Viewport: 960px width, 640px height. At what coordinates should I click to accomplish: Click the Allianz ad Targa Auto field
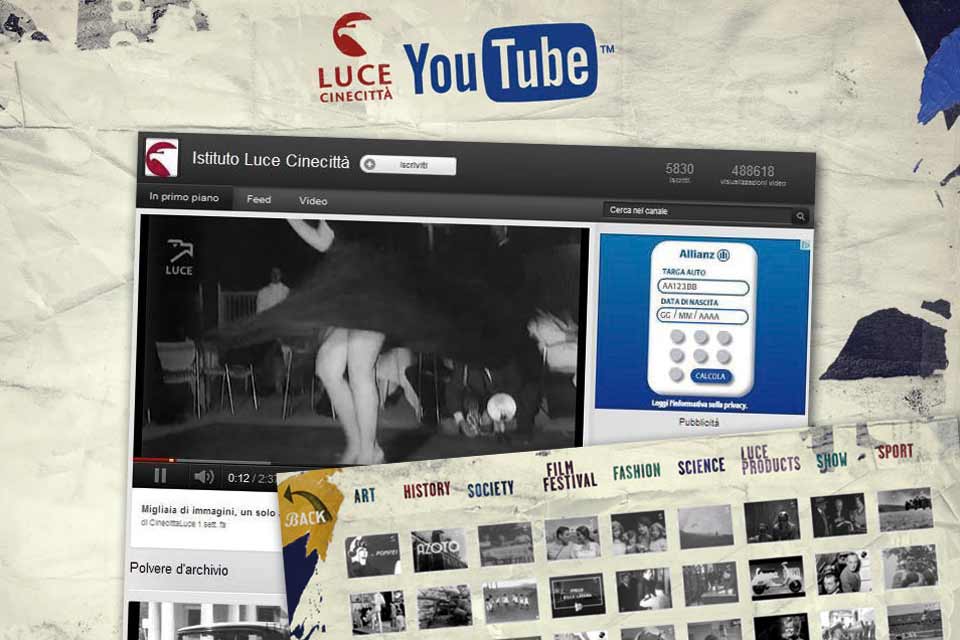pos(703,287)
